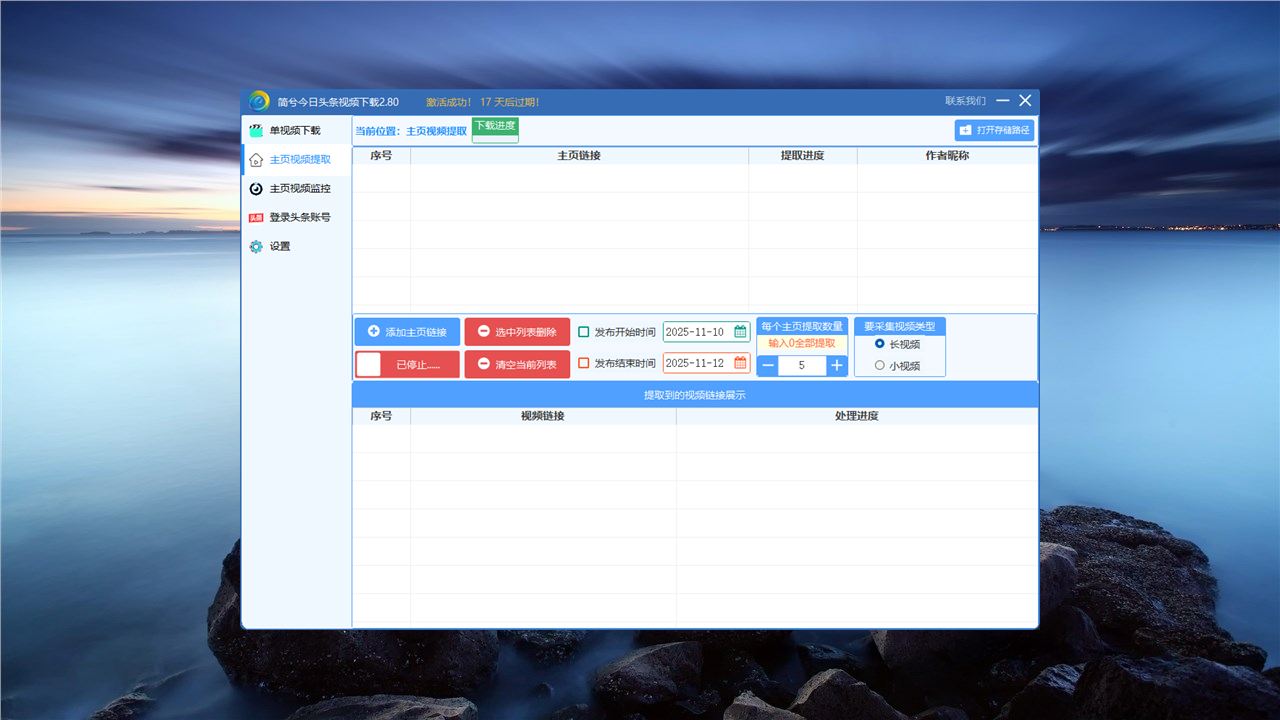Choose the 小视频 radio option
This screenshot has width=1280, height=720.
(x=880, y=366)
